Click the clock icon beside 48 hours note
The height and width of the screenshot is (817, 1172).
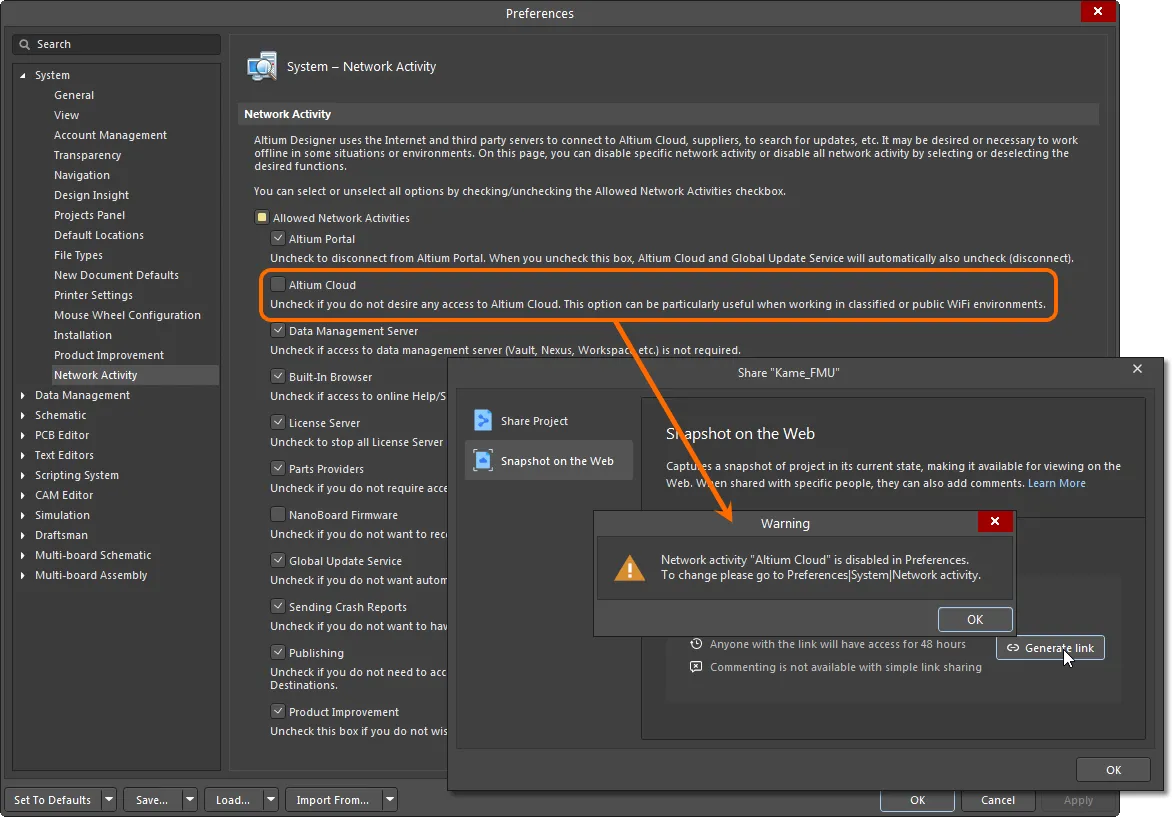[696, 644]
